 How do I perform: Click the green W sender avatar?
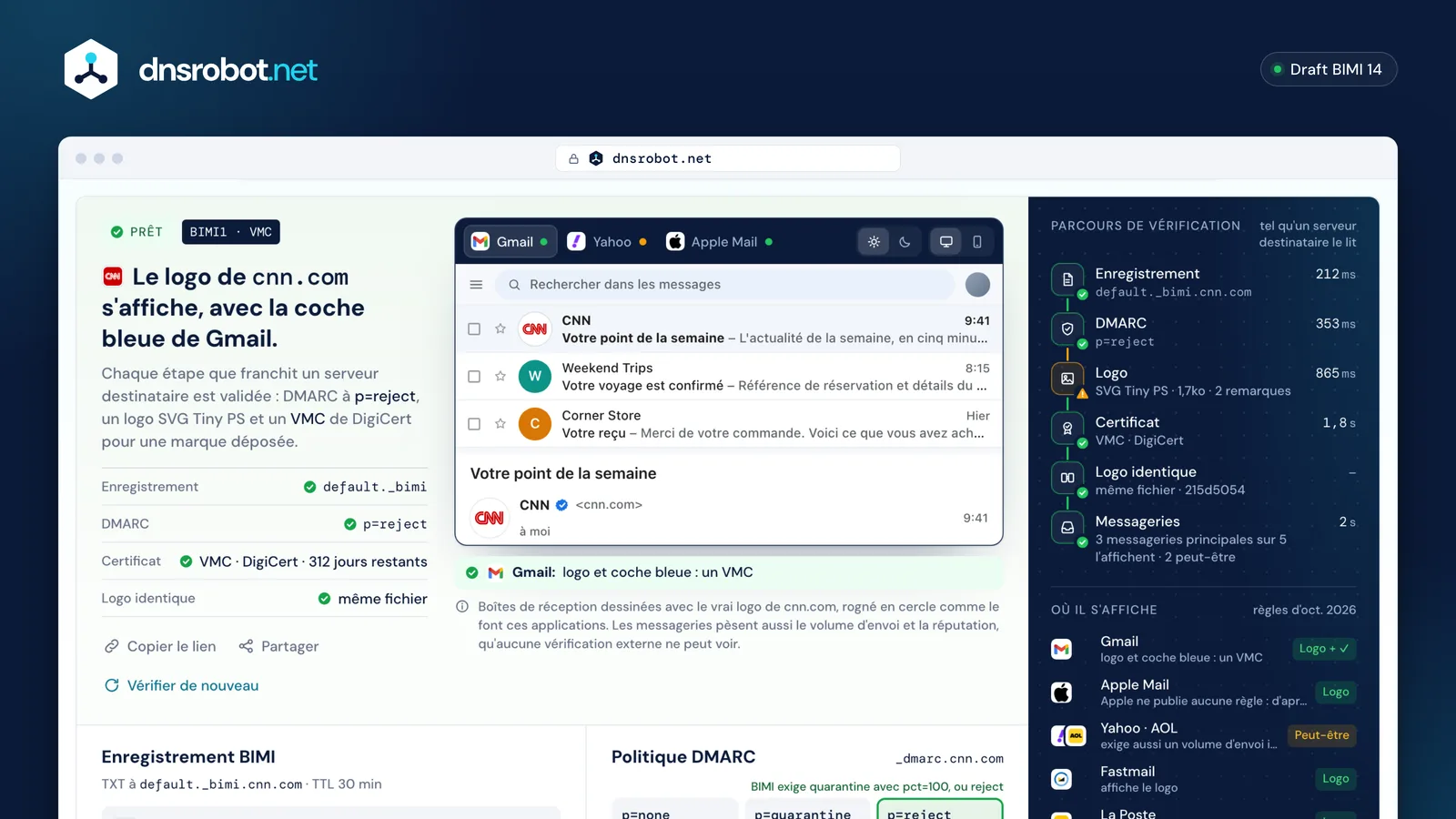coord(535,376)
